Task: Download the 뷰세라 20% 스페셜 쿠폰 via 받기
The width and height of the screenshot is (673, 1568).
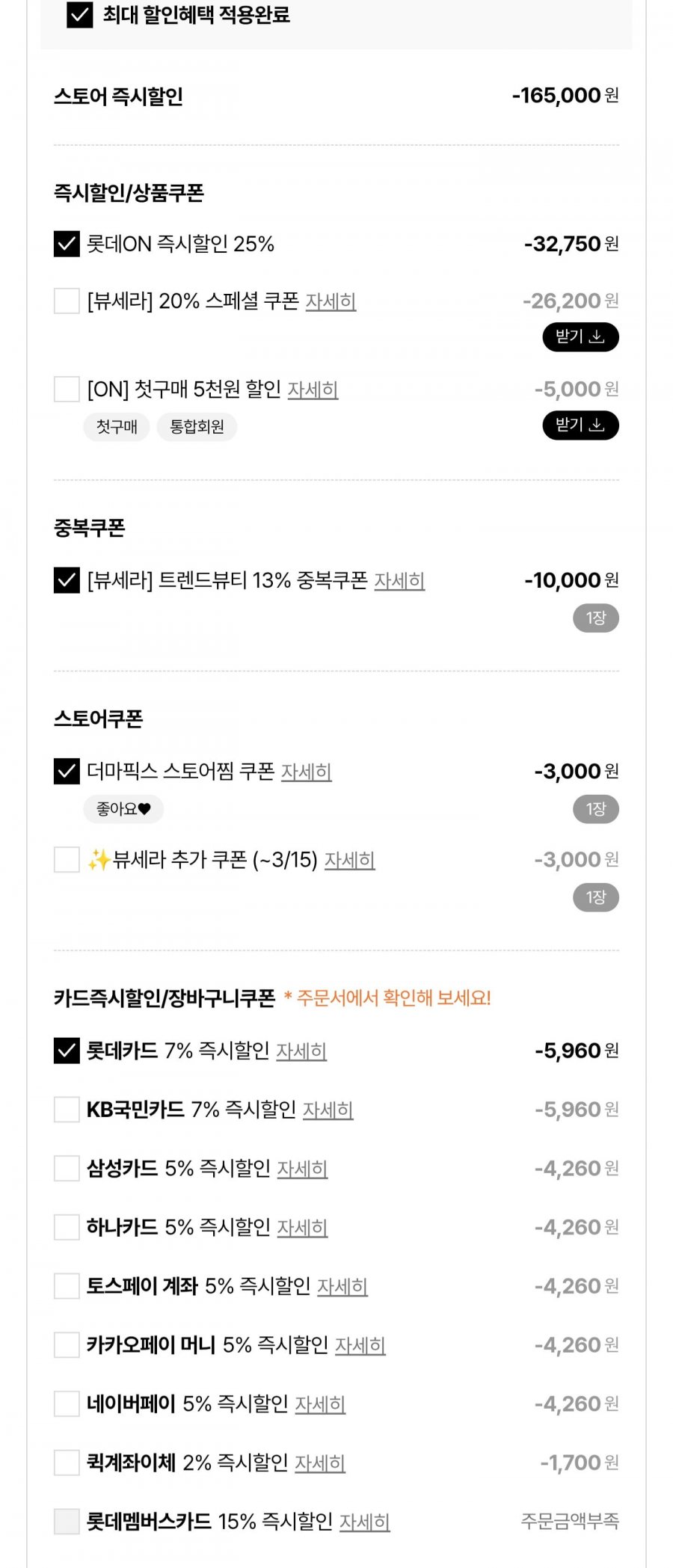Action: (x=580, y=336)
